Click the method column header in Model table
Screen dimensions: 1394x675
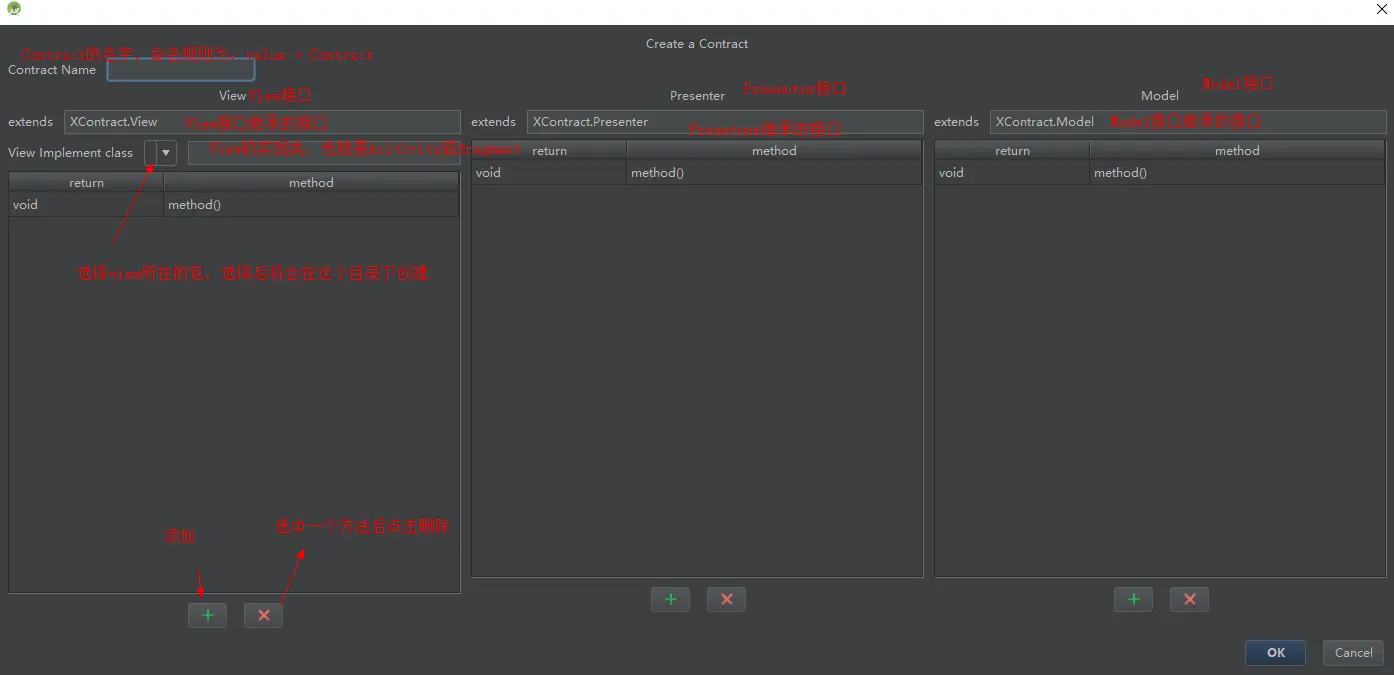[1238, 151]
